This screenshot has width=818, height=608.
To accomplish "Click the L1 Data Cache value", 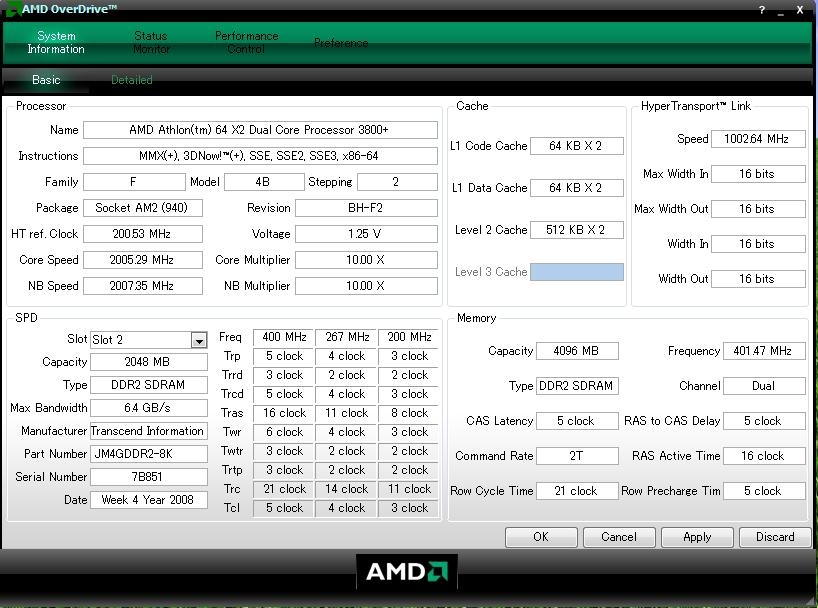I will (576, 188).
